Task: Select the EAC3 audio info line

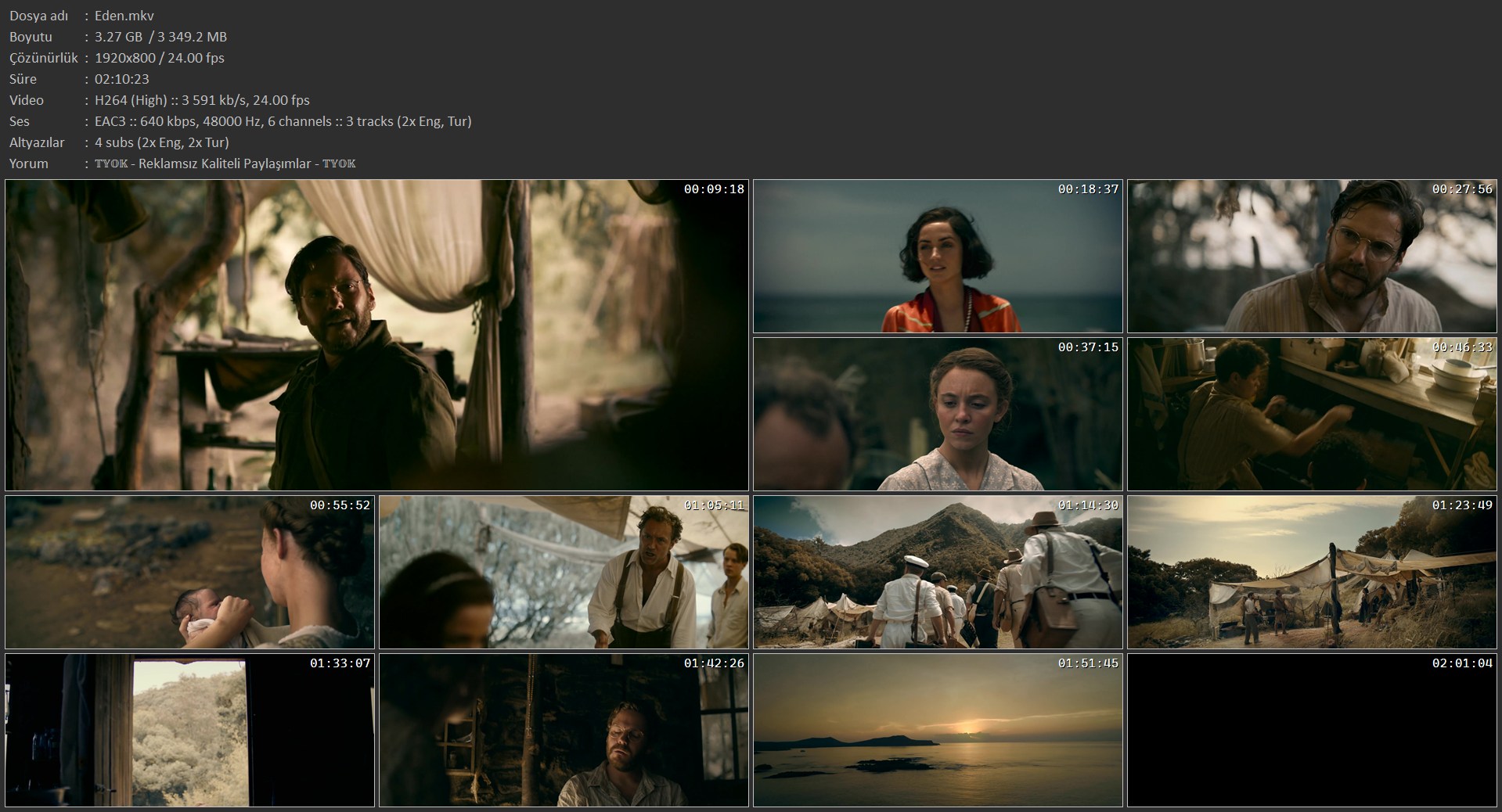Action: [283, 121]
